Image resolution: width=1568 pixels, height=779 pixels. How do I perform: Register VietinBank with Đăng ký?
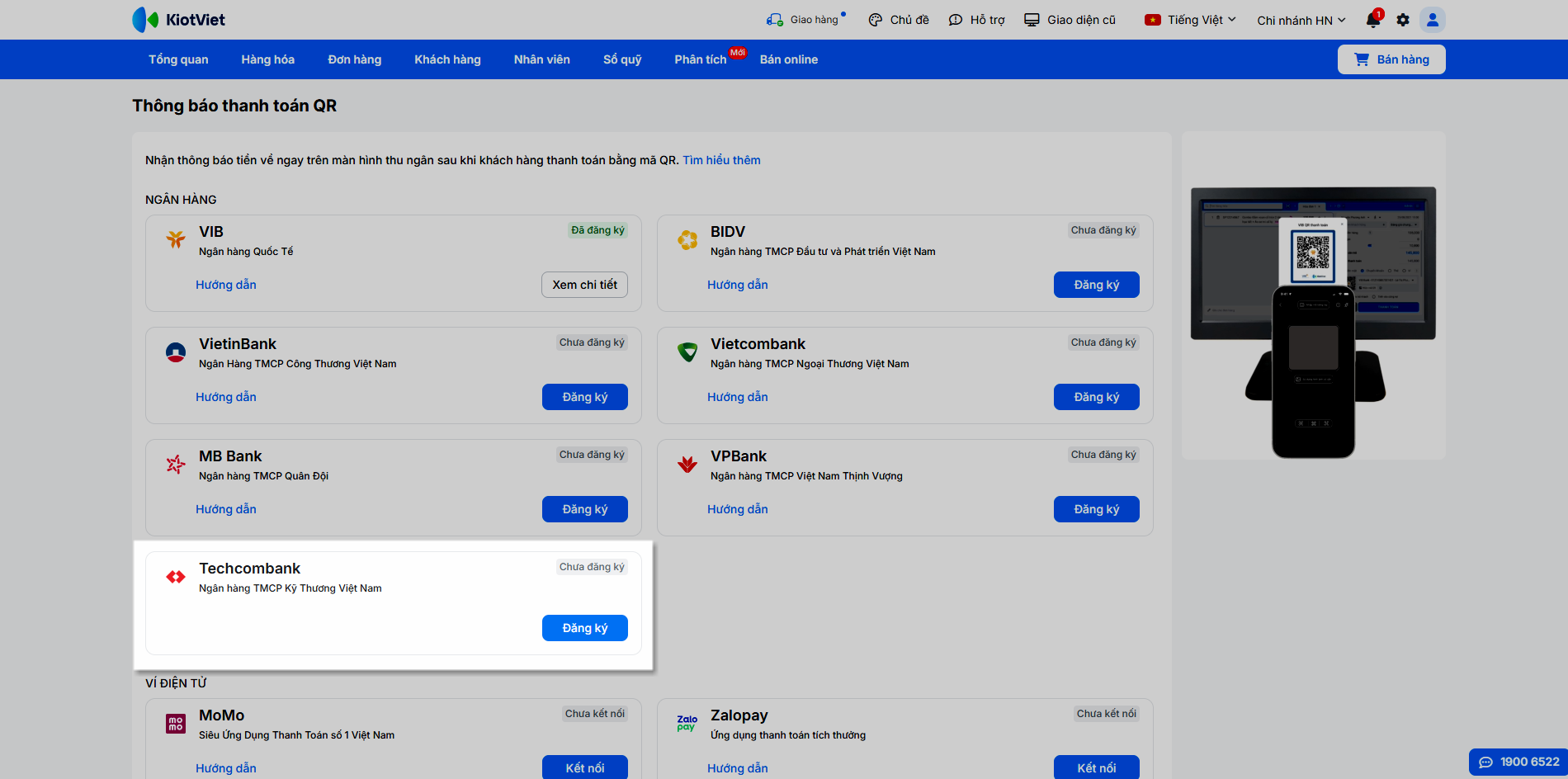pos(585,397)
